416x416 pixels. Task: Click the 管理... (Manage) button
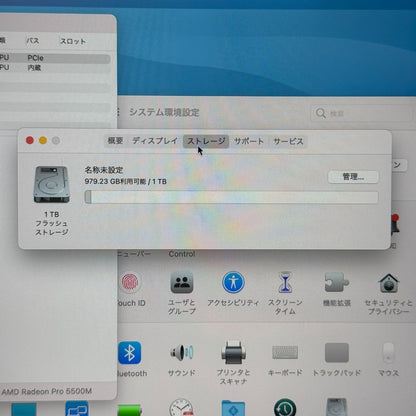coord(353,177)
